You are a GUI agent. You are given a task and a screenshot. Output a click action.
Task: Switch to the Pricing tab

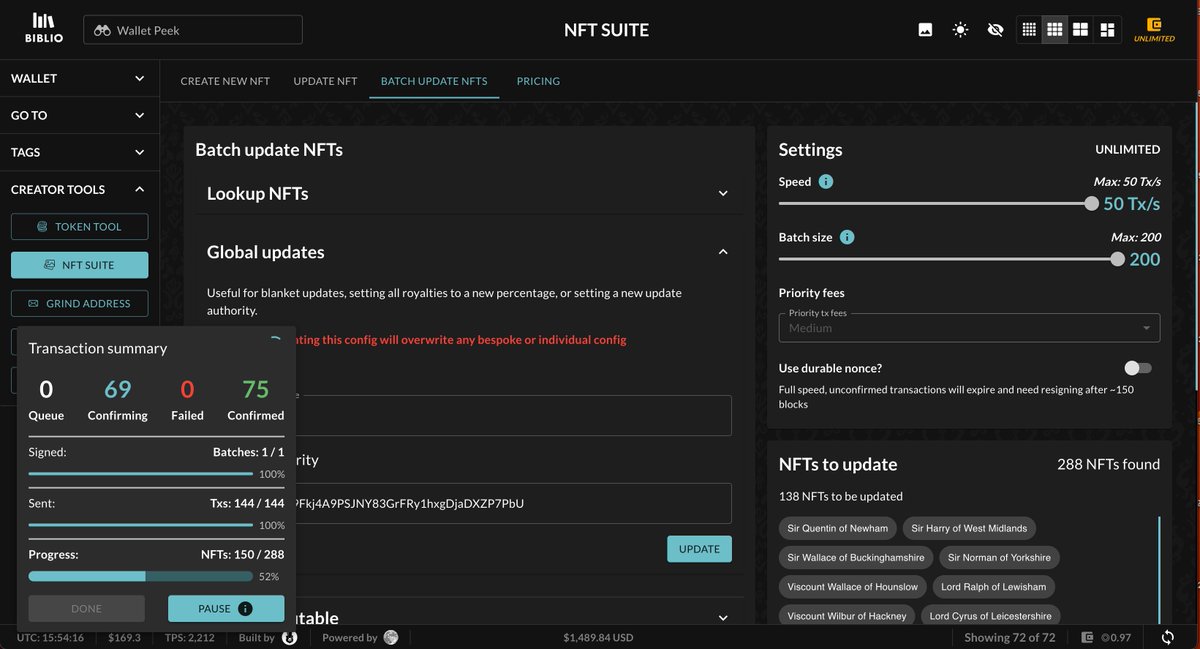point(538,81)
